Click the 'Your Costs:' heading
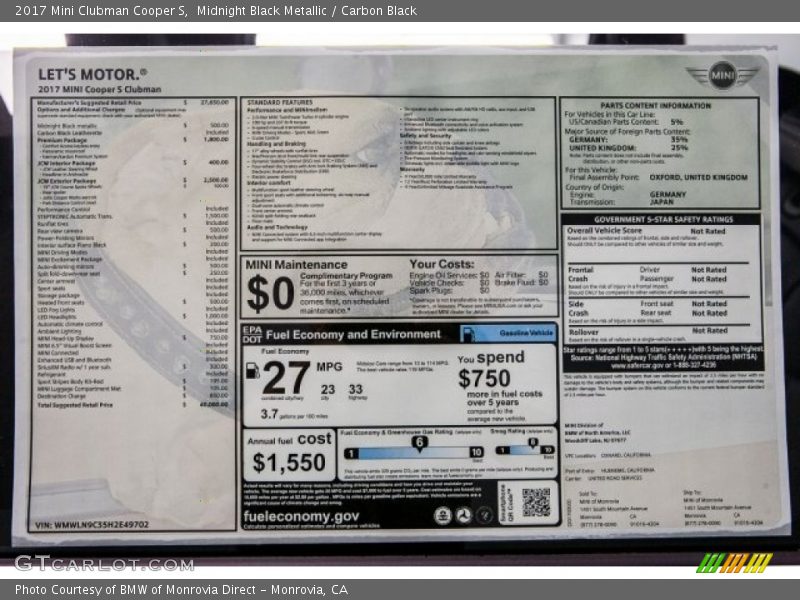Image resolution: width=800 pixels, height=600 pixels. [441, 264]
